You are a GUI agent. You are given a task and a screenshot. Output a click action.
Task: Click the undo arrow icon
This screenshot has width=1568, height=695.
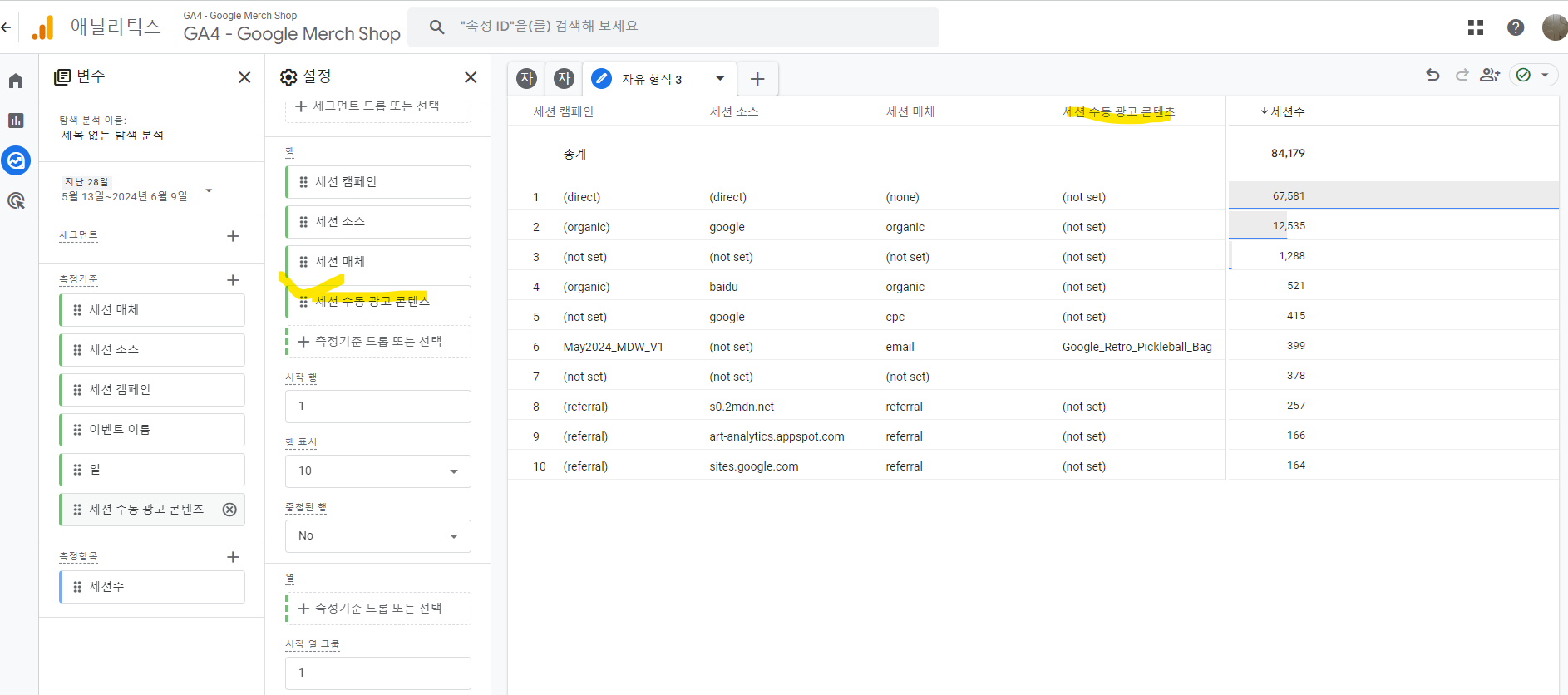pos(1432,75)
